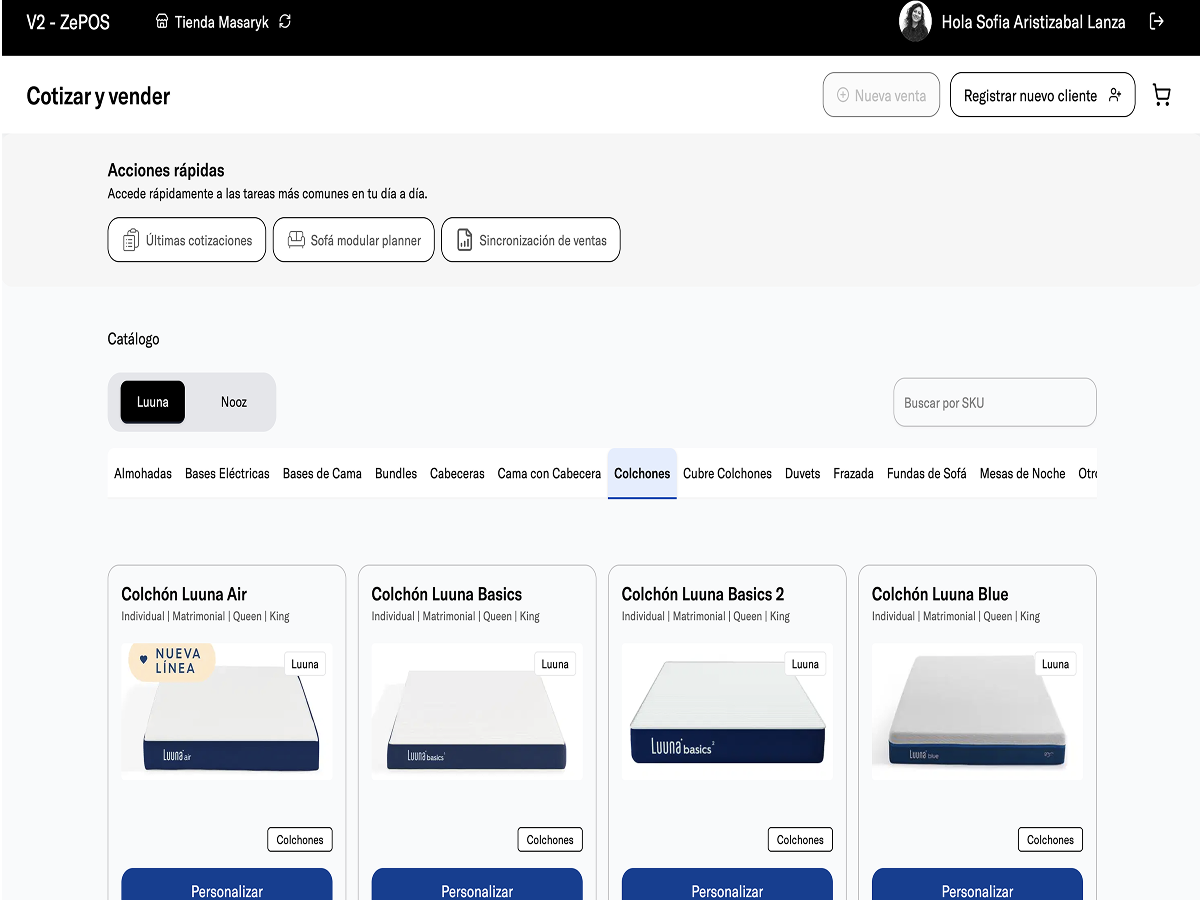Click the Colchón Luuna Basics 2 title
1200x900 pixels.
tap(703, 594)
